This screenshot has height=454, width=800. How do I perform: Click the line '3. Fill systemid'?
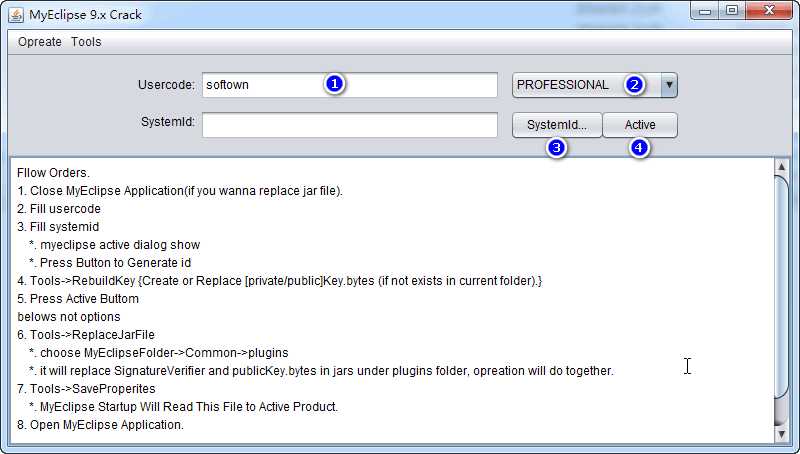58,227
